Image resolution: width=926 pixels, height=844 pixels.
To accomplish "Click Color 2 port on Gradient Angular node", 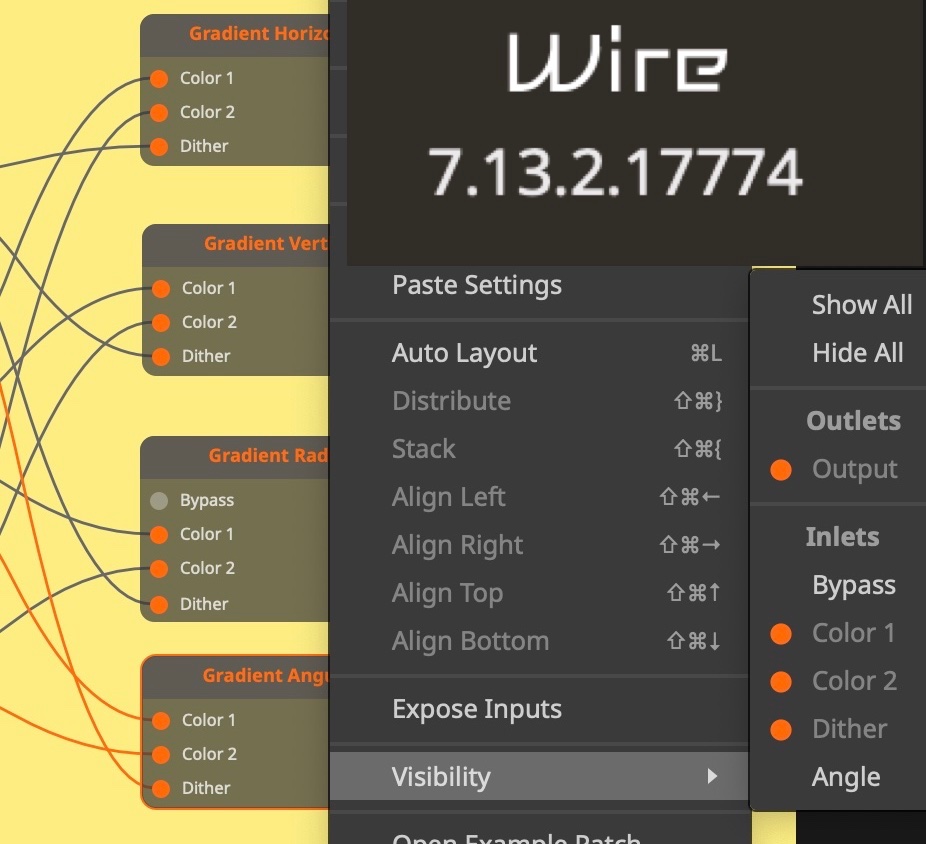I will coord(161,754).
